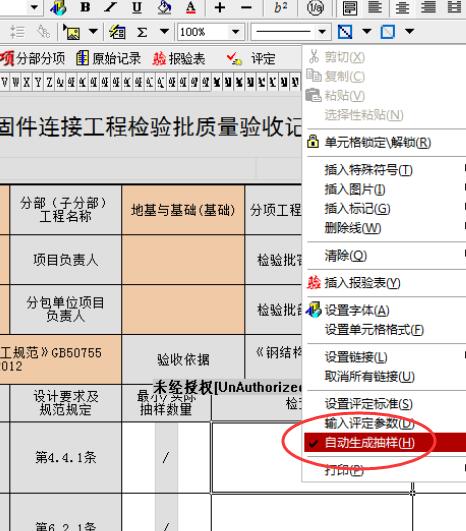Viewport: 466px width, 531px height.
Task: Select the font color A icon
Action: pyautogui.click(x=191, y=7)
